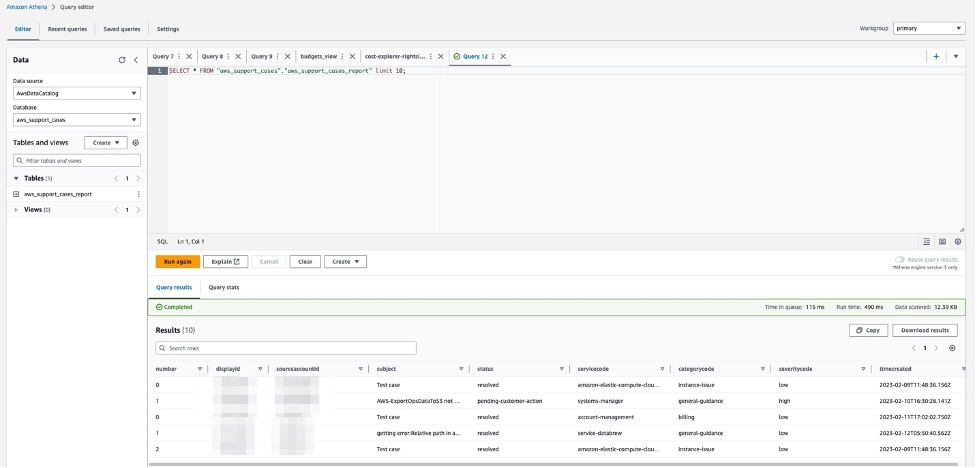
Task: Click the high severitycode cell
Action: click(x=784, y=401)
